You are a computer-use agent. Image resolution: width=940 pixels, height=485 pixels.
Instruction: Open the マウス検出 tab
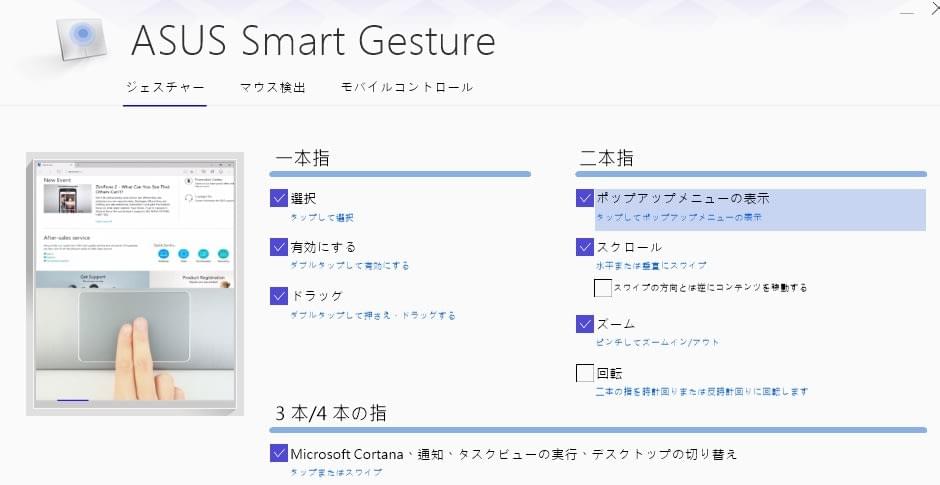pos(273,87)
